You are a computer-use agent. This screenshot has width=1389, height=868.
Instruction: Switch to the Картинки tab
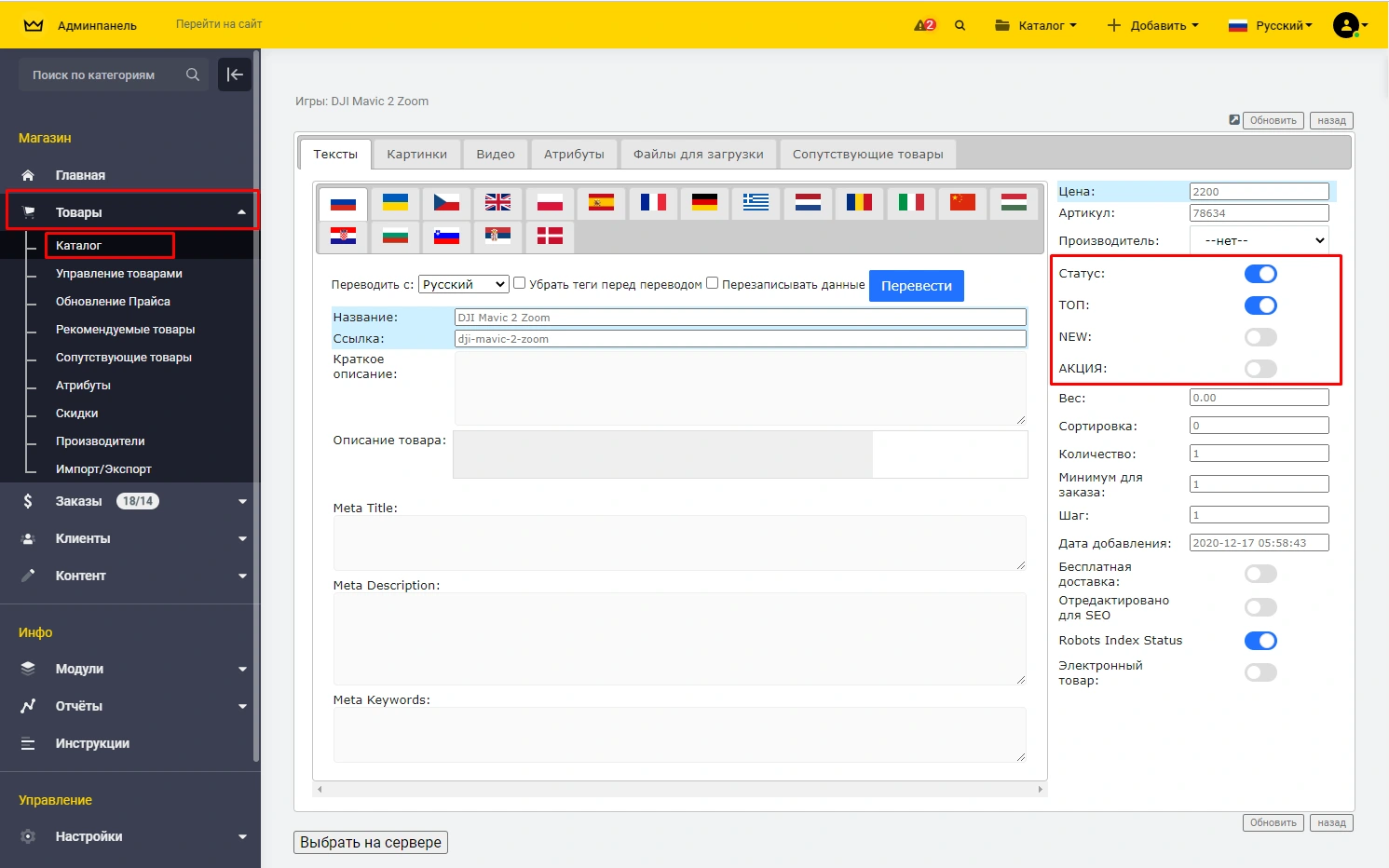point(416,155)
